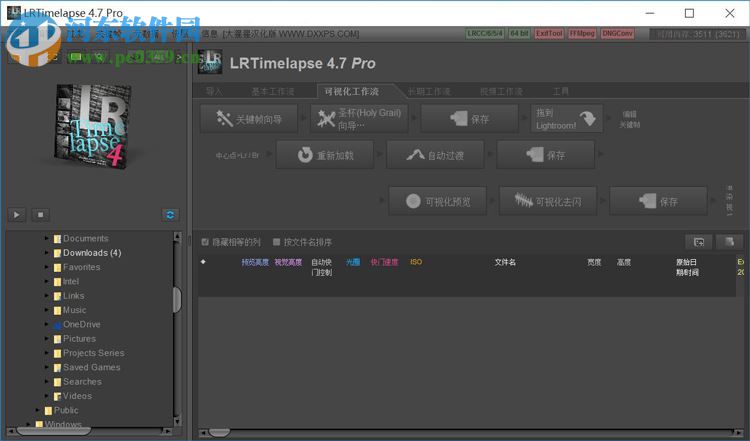750x441 pixels.
Task: Click the Keyframes Wizard (关键帧向导) button
Action: coord(249,119)
